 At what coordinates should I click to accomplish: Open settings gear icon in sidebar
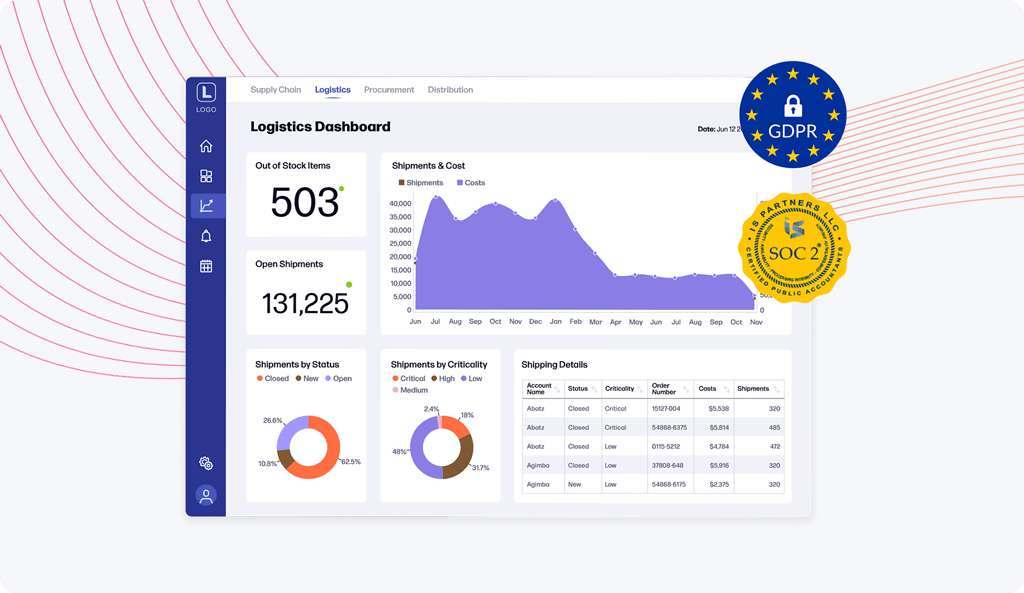[x=206, y=463]
